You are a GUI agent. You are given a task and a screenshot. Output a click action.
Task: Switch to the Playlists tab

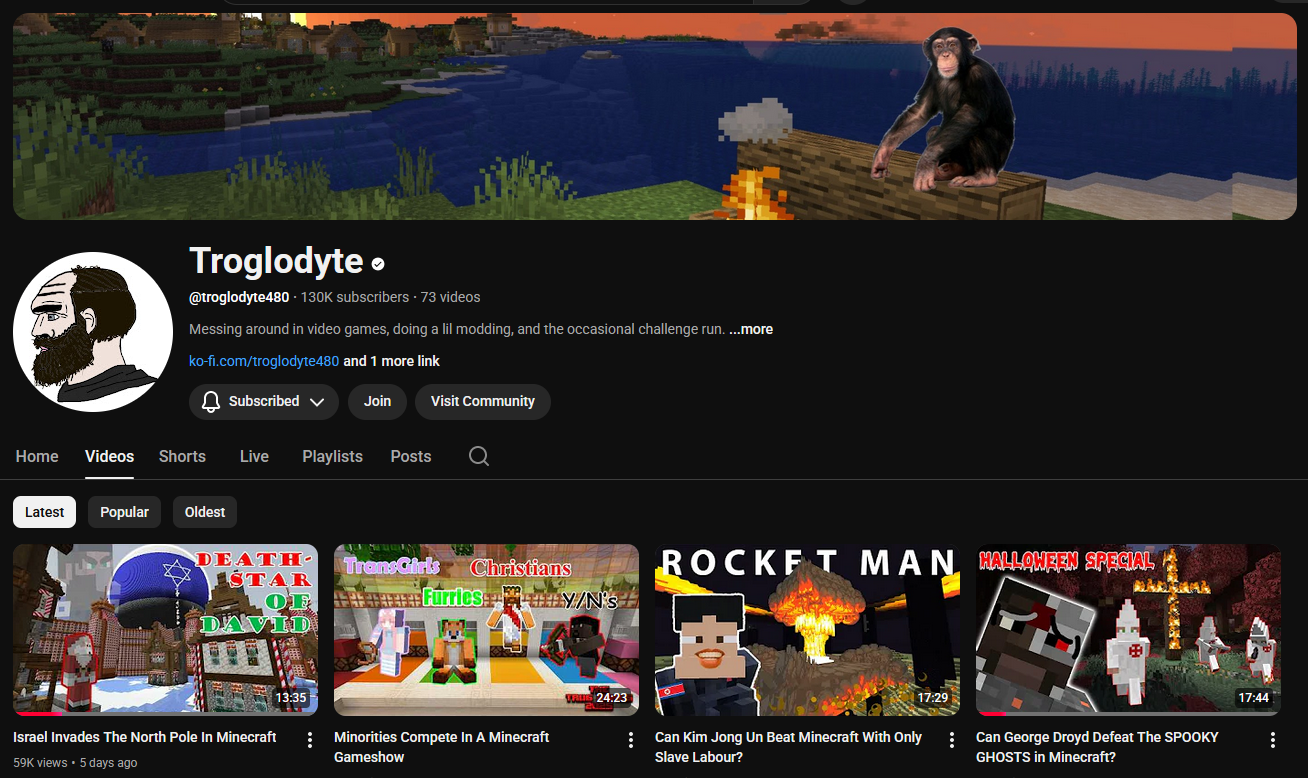pos(332,456)
